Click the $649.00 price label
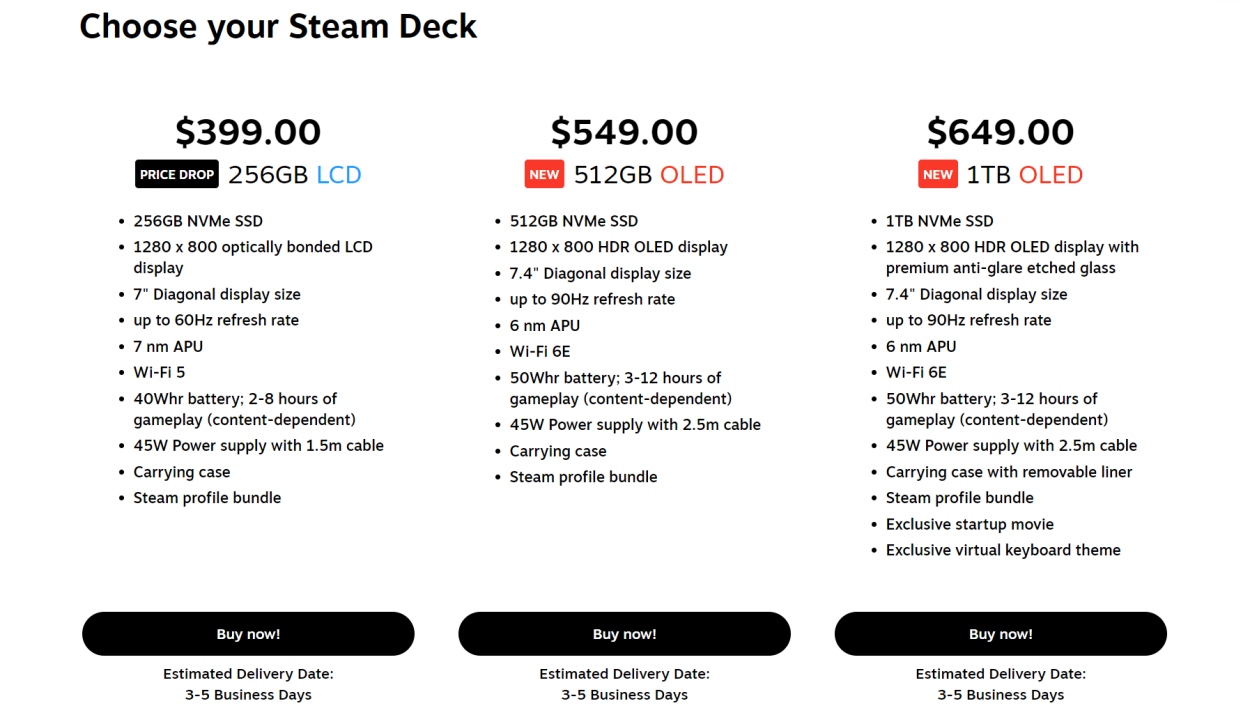1250x708 pixels. [1000, 131]
